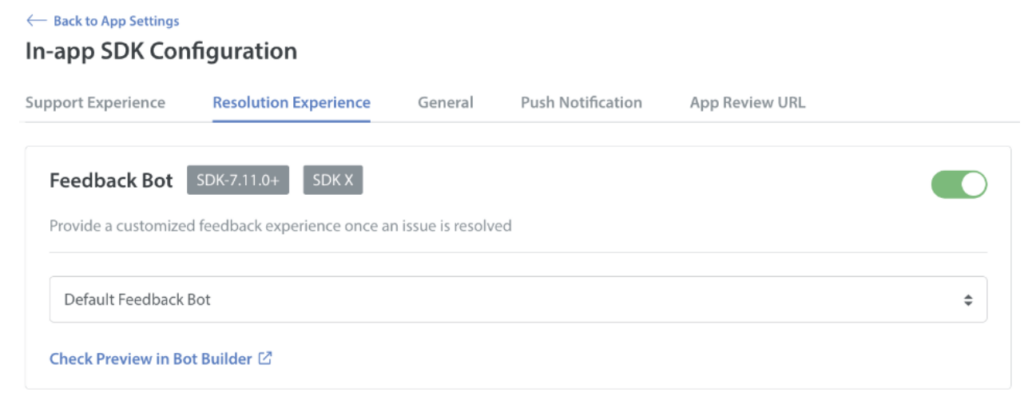Open the Default Feedback Bot dropdown
The width and height of the screenshot is (1024, 396).
click(x=518, y=299)
